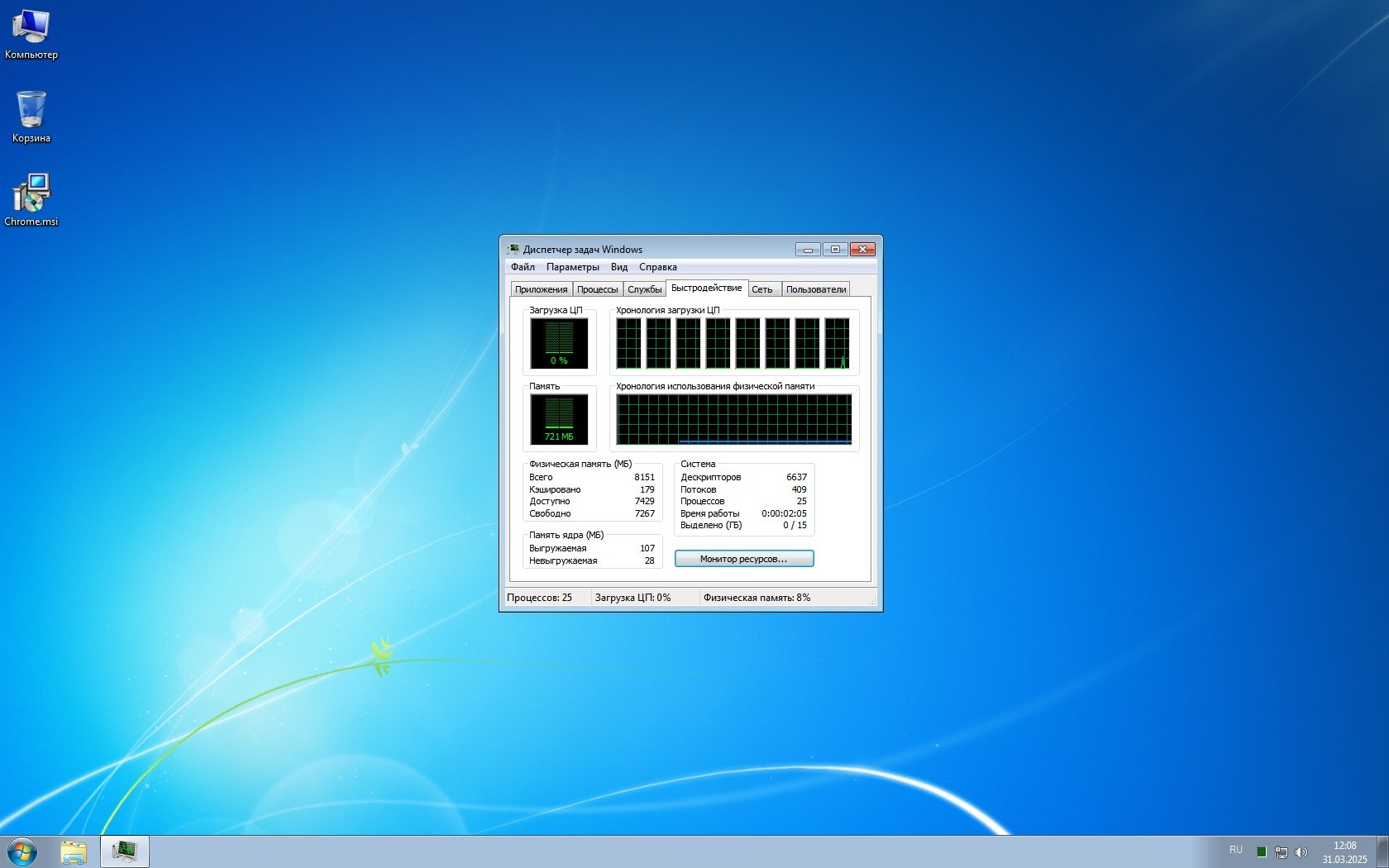Click the RU language indicator

pyautogui.click(x=1235, y=850)
